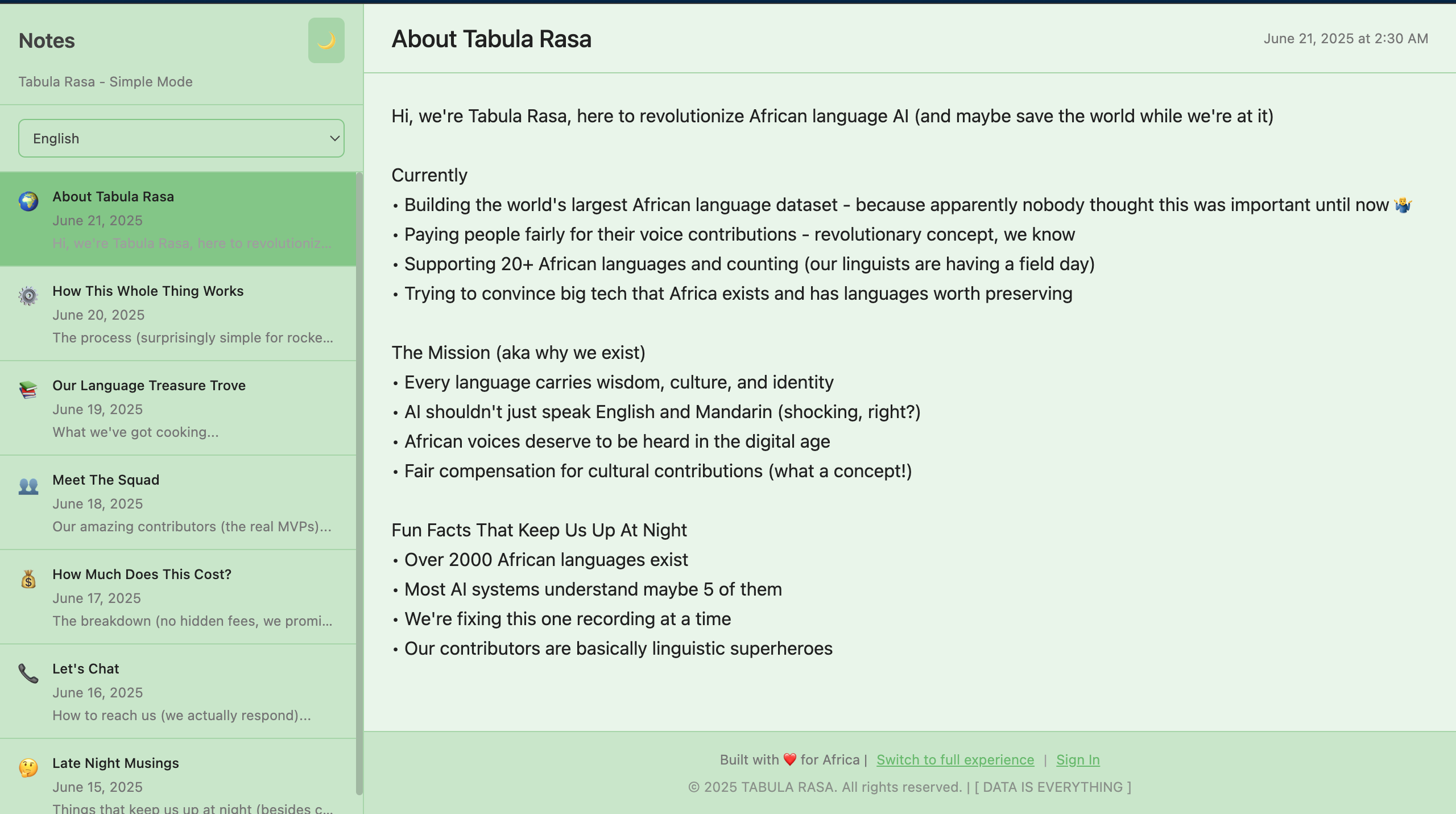Open the Meet The Squad note title
The image size is (1456, 814).
coord(106,480)
